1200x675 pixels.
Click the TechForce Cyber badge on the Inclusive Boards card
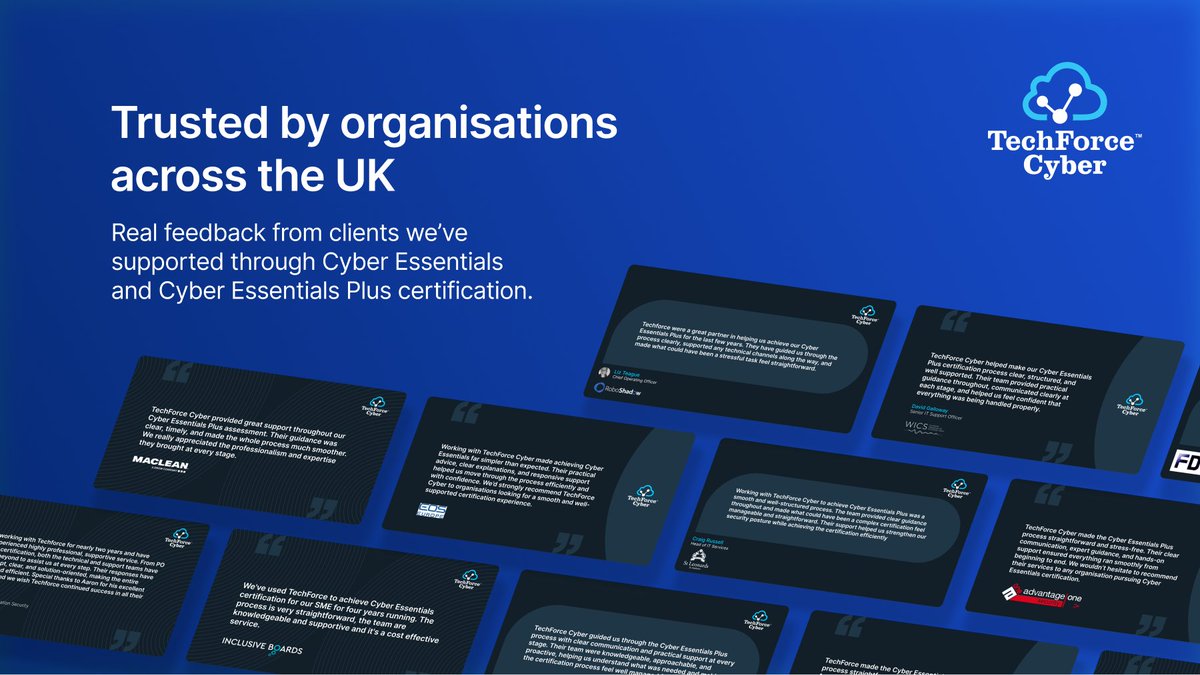tap(465, 582)
